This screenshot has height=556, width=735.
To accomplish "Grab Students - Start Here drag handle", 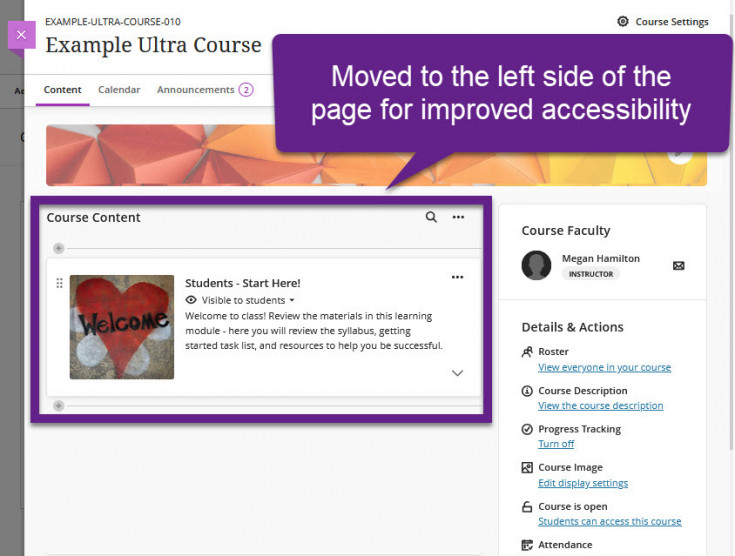I will 60,283.
